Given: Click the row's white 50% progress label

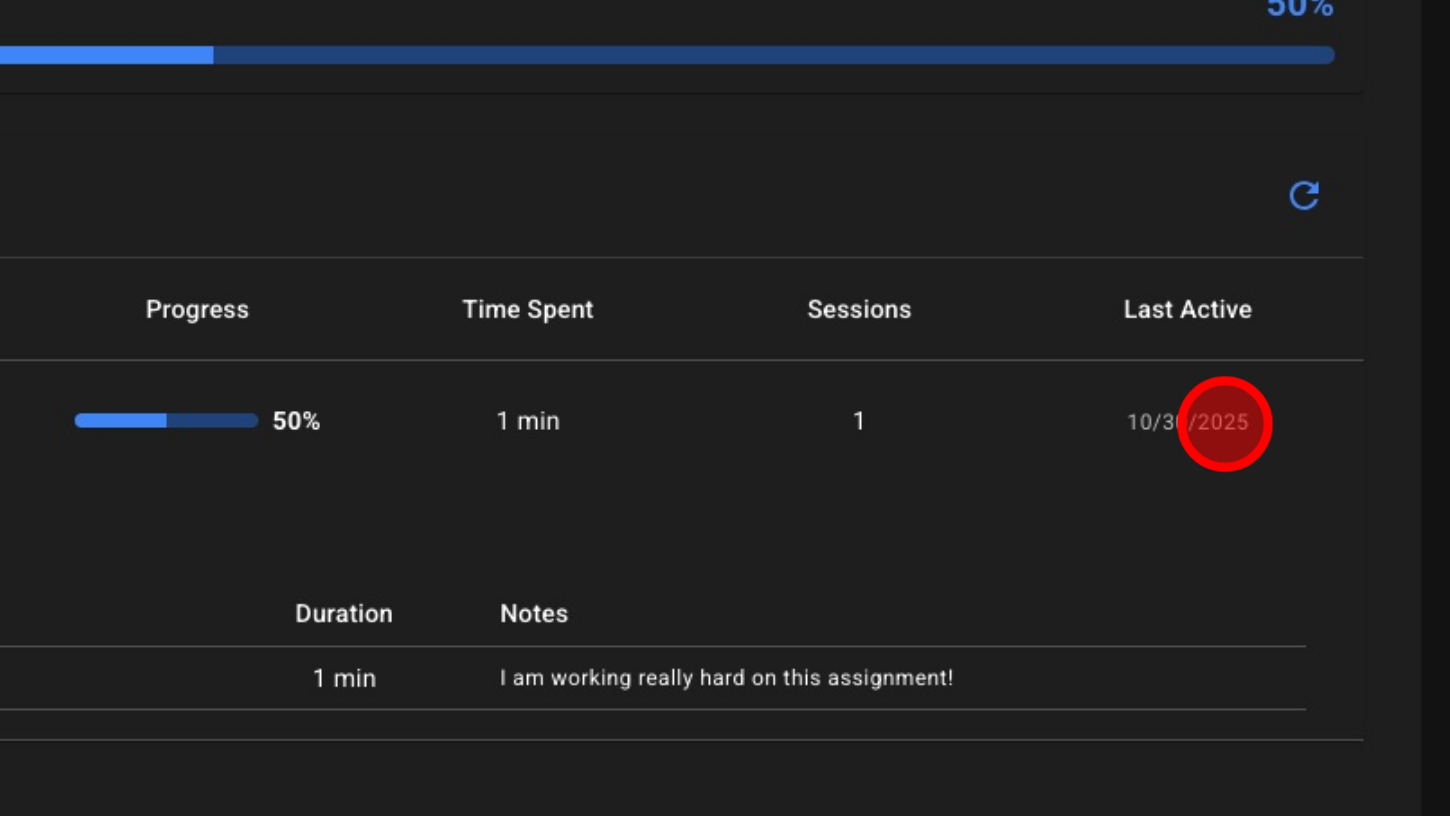Looking at the screenshot, I should pos(296,422).
